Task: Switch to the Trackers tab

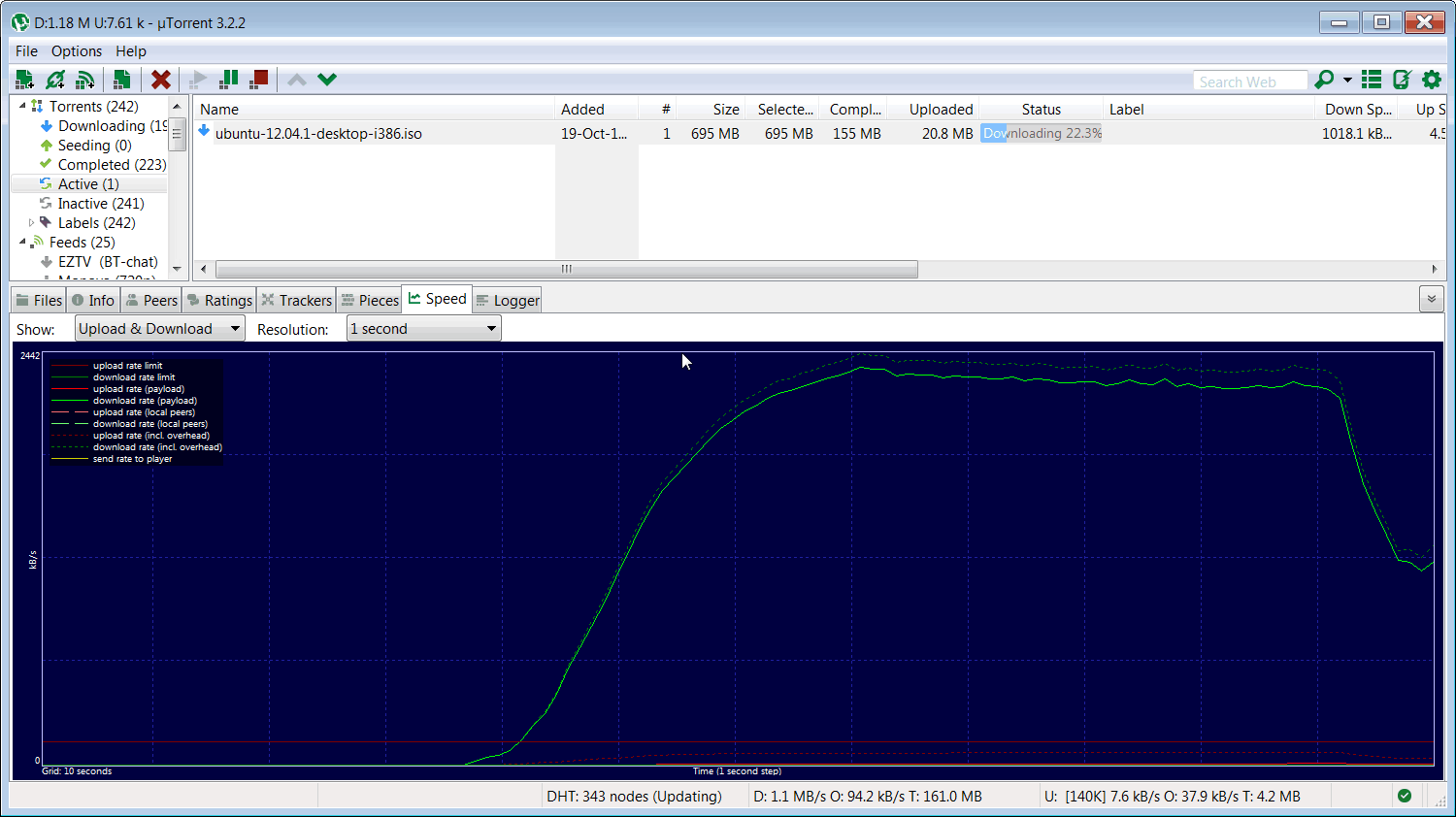Action: [x=297, y=301]
